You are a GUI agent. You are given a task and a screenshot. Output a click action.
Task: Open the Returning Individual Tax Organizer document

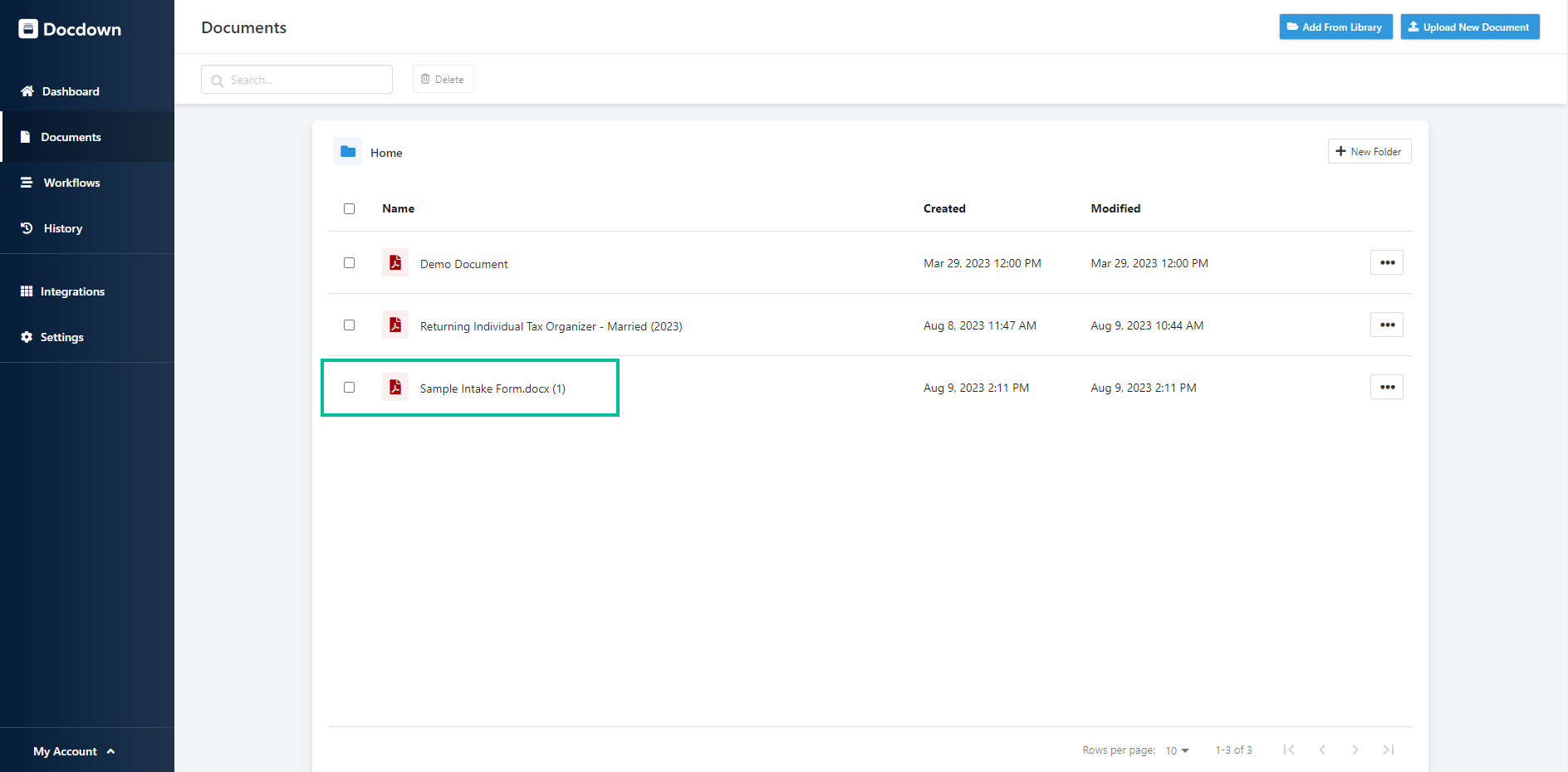(x=551, y=325)
